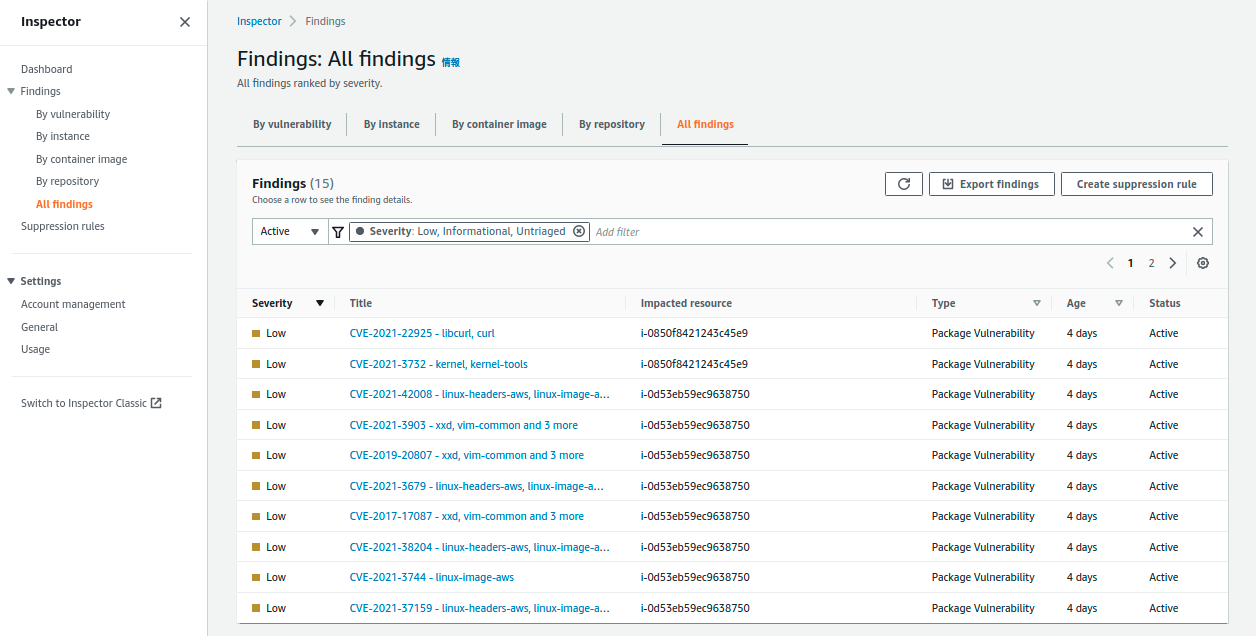This screenshot has width=1256, height=636.
Task: Click Export findings button
Action: click(989, 184)
